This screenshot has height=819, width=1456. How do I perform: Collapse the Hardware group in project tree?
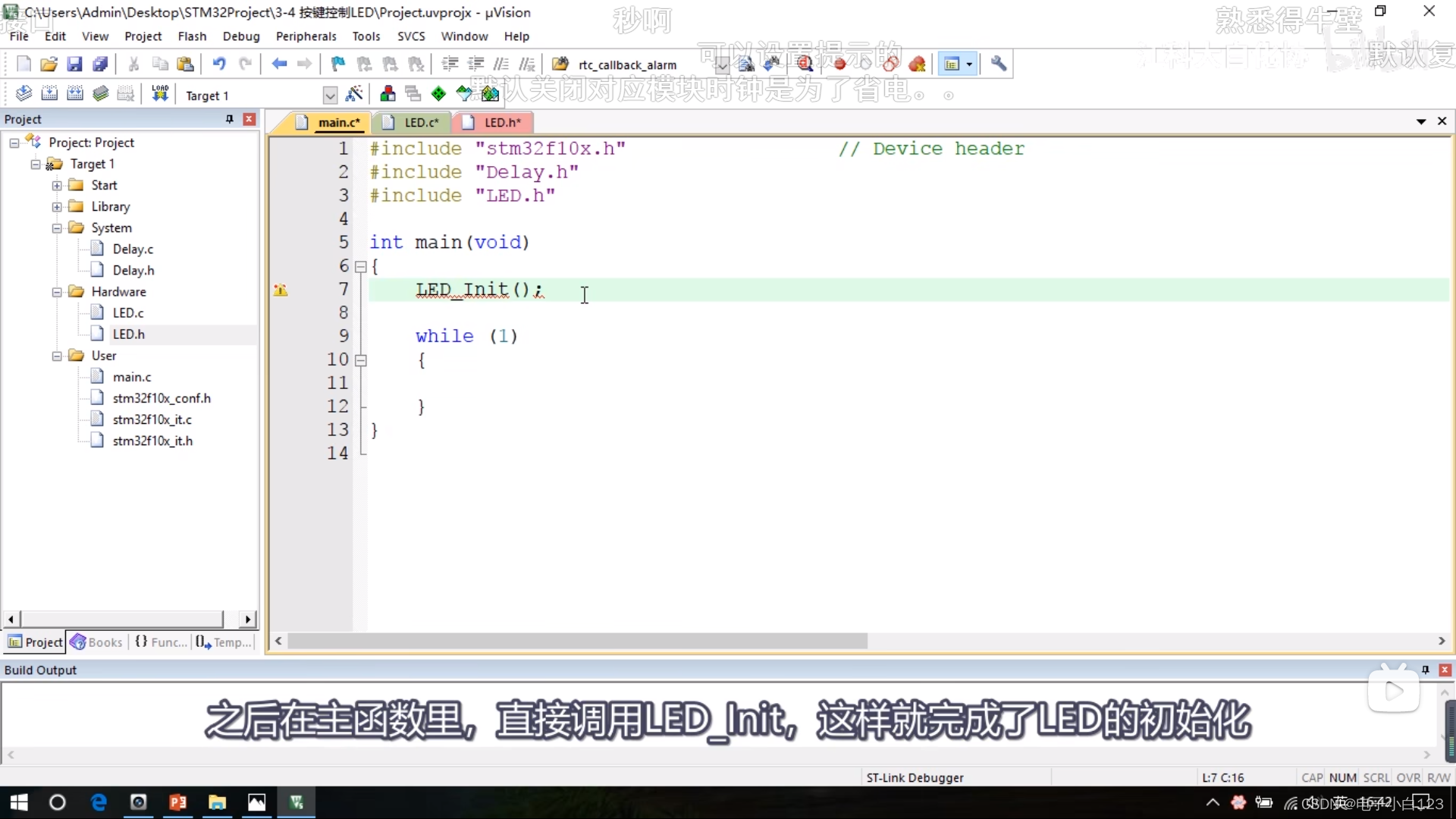pyautogui.click(x=57, y=292)
